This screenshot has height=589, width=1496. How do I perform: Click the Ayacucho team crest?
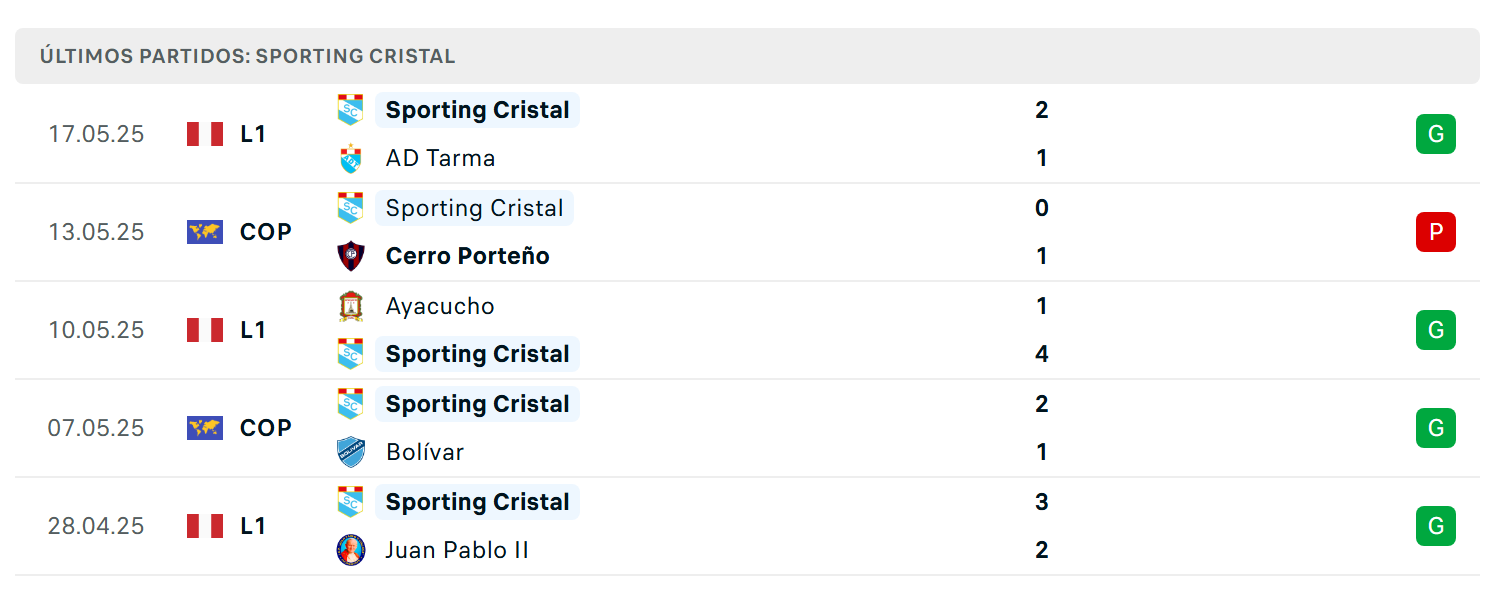tap(350, 306)
